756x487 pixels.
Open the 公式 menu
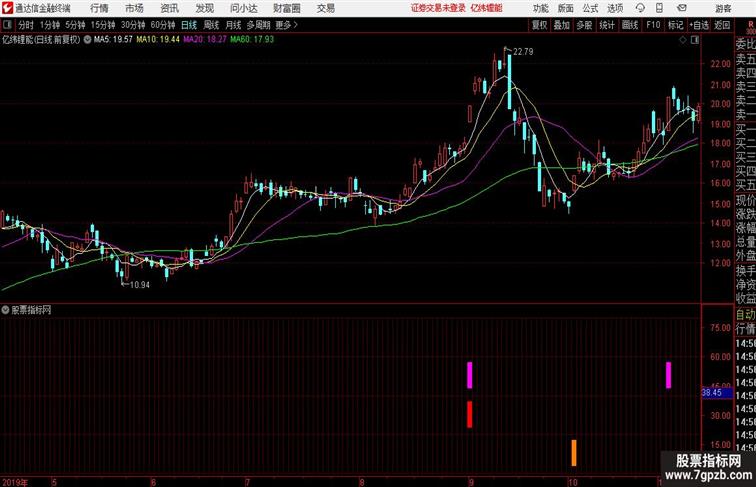pos(590,8)
